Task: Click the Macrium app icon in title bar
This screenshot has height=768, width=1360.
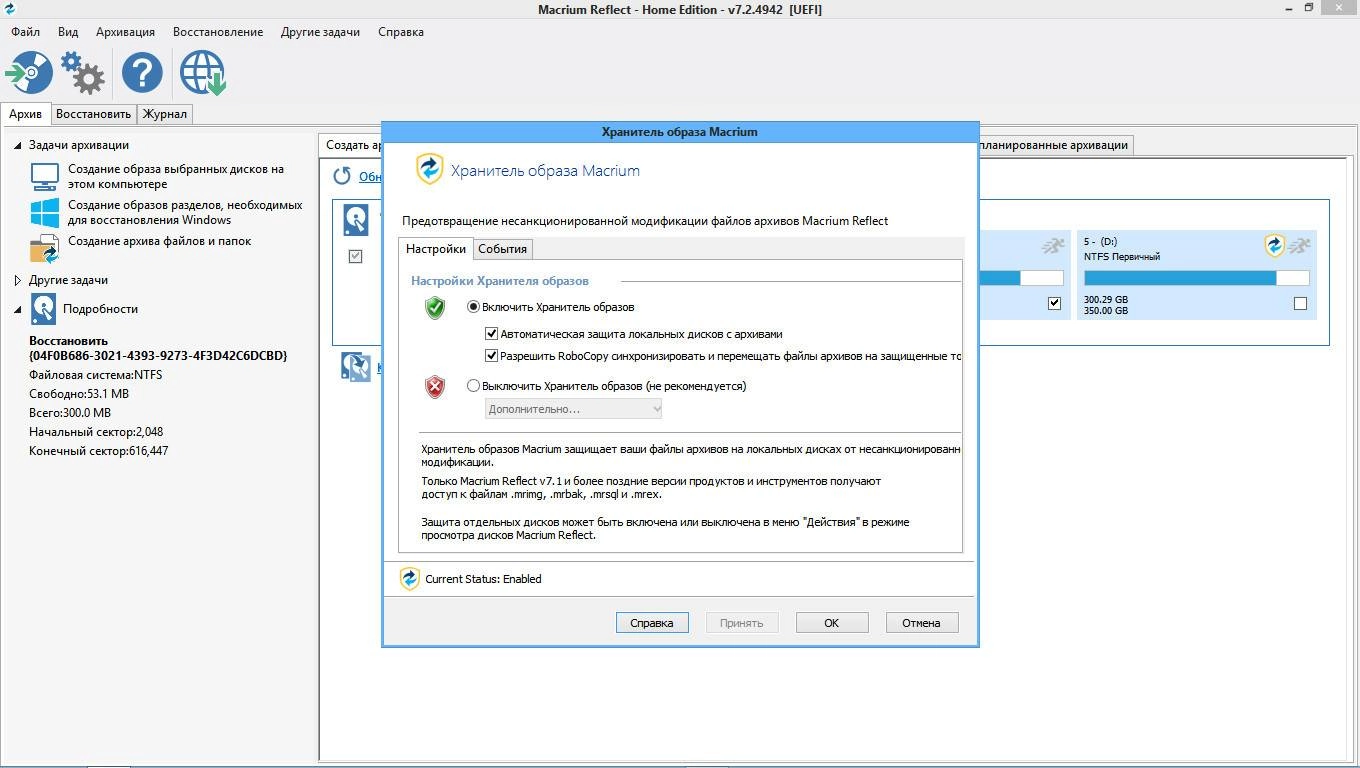Action: coord(10,9)
